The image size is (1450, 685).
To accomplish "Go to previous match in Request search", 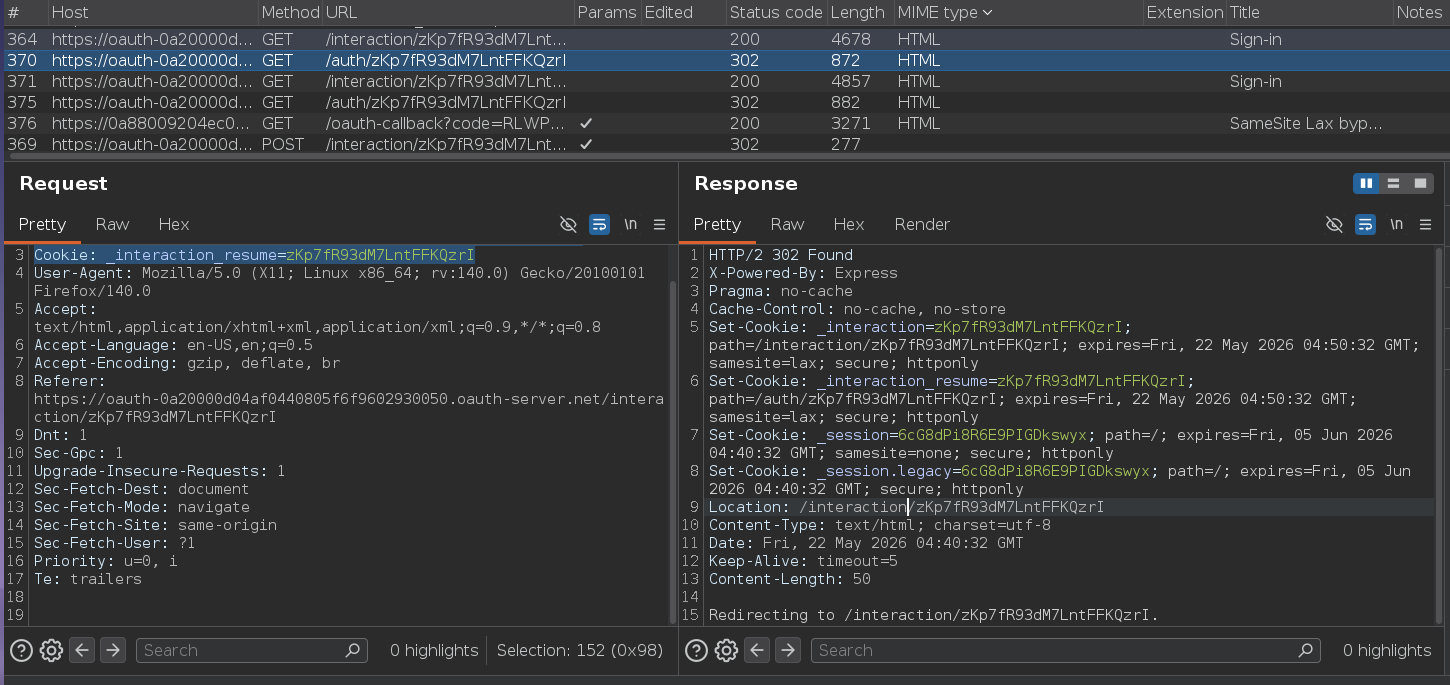I will point(83,650).
